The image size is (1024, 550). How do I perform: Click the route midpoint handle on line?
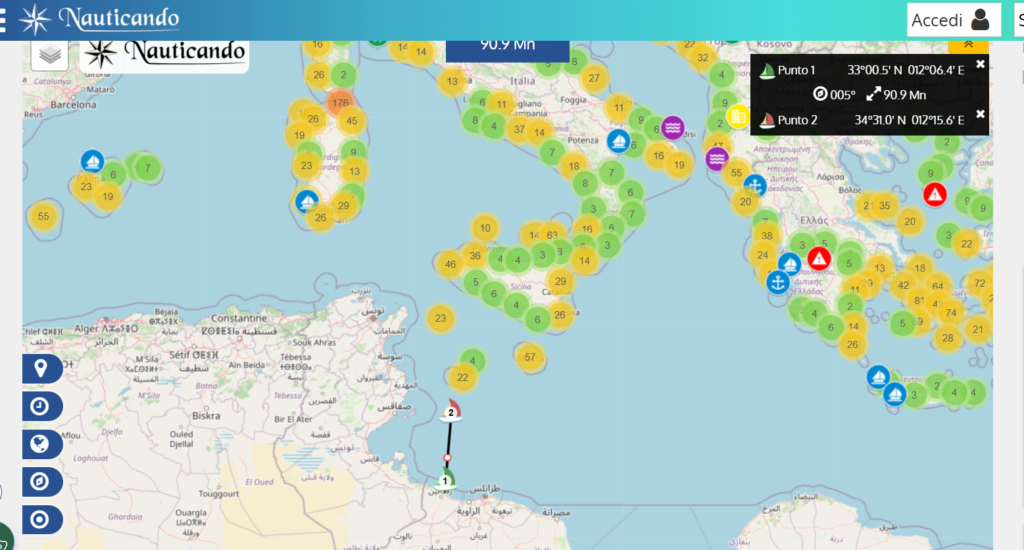[x=448, y=457]
